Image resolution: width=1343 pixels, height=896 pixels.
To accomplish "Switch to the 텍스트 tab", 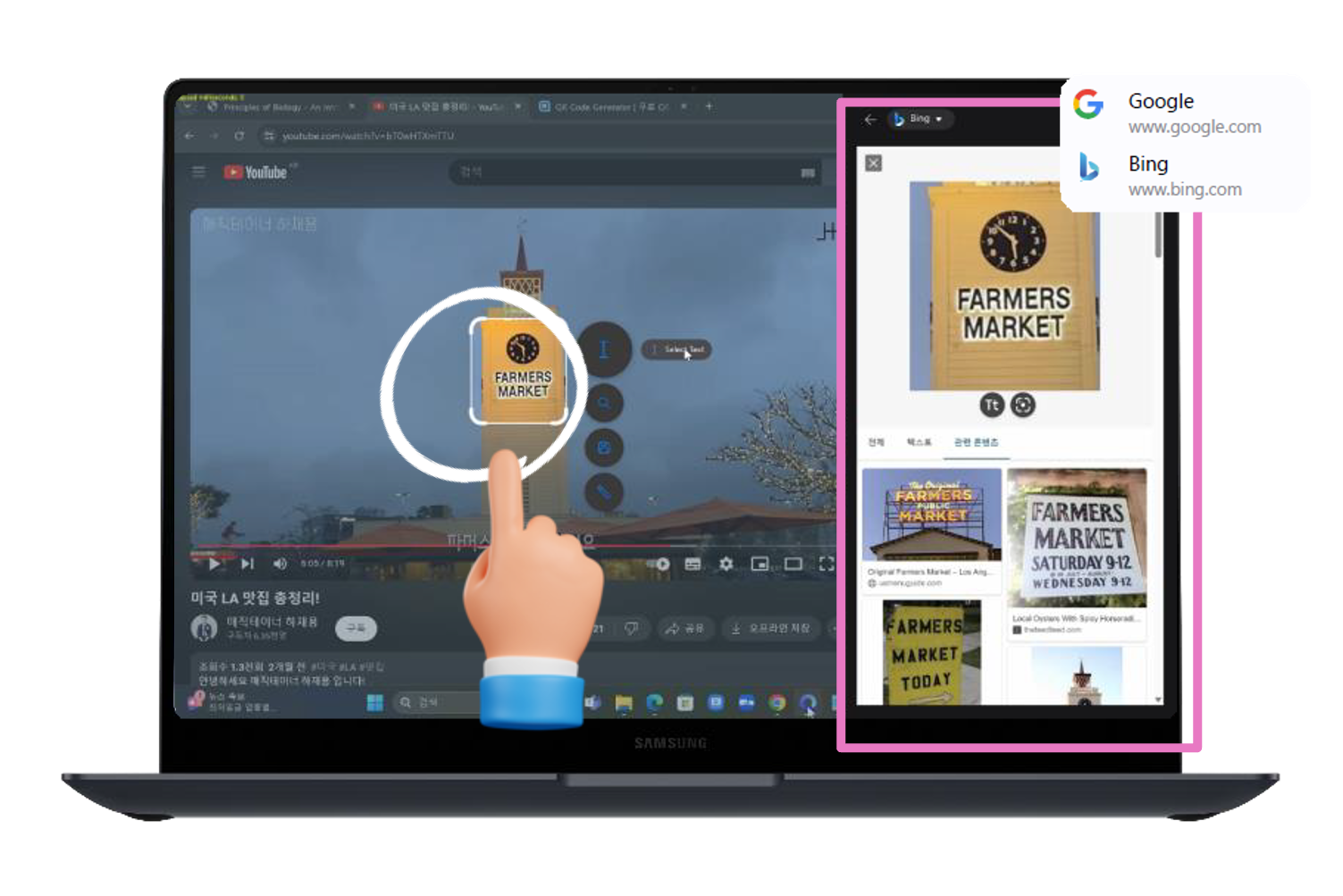I will 919,442.
